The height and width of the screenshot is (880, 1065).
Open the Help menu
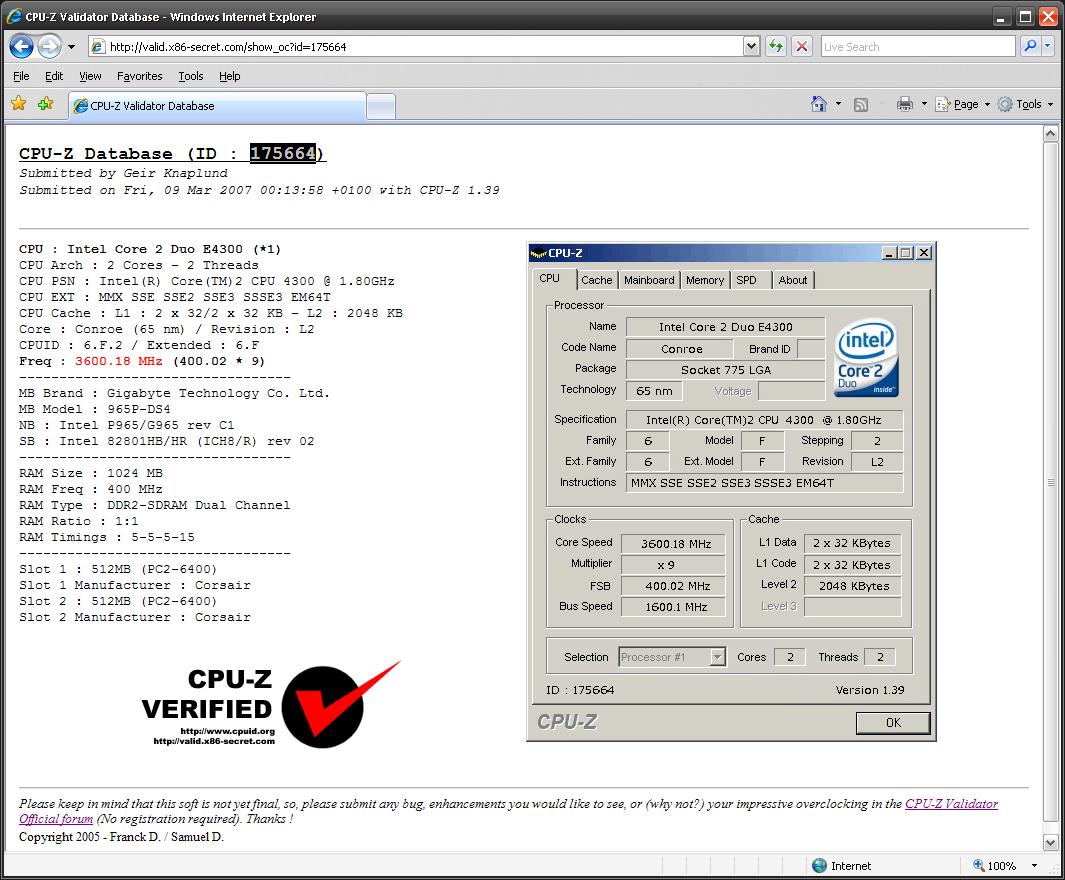click(230, 76)
